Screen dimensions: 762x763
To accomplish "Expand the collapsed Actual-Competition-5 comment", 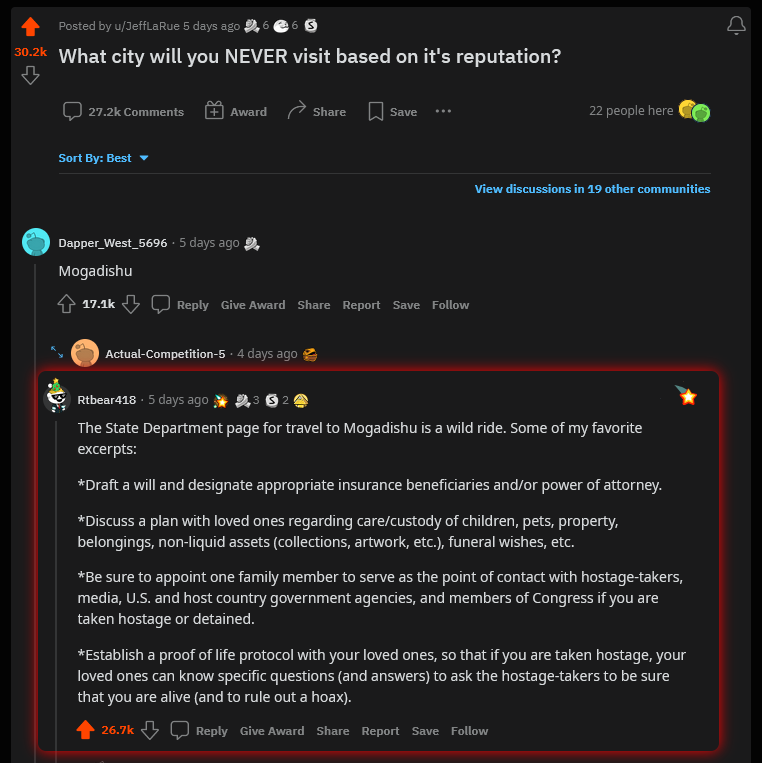I will pyautogui.click(x=57, y=353).
